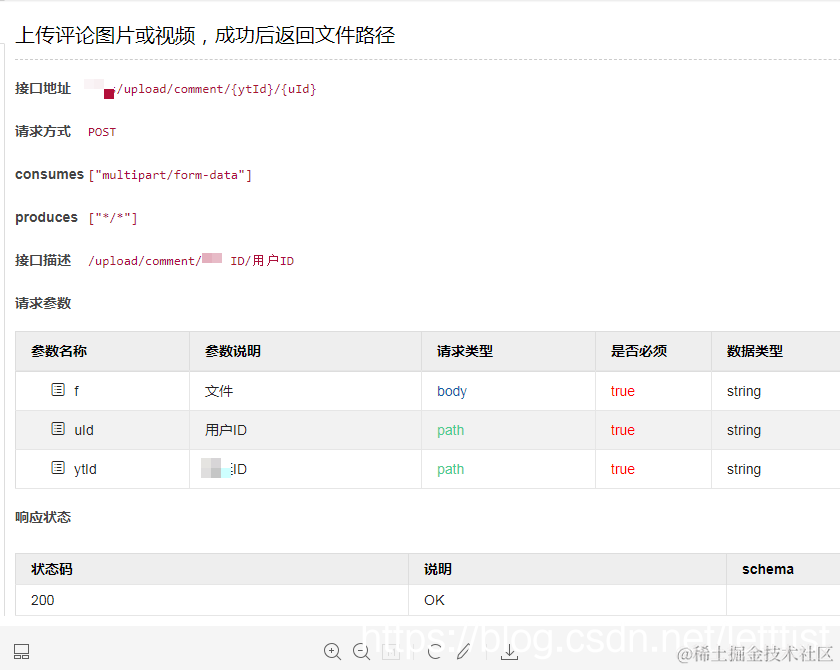Click the 响应状态 section heading
This screenshot has height=670, width=840.
tap(43, 517)
